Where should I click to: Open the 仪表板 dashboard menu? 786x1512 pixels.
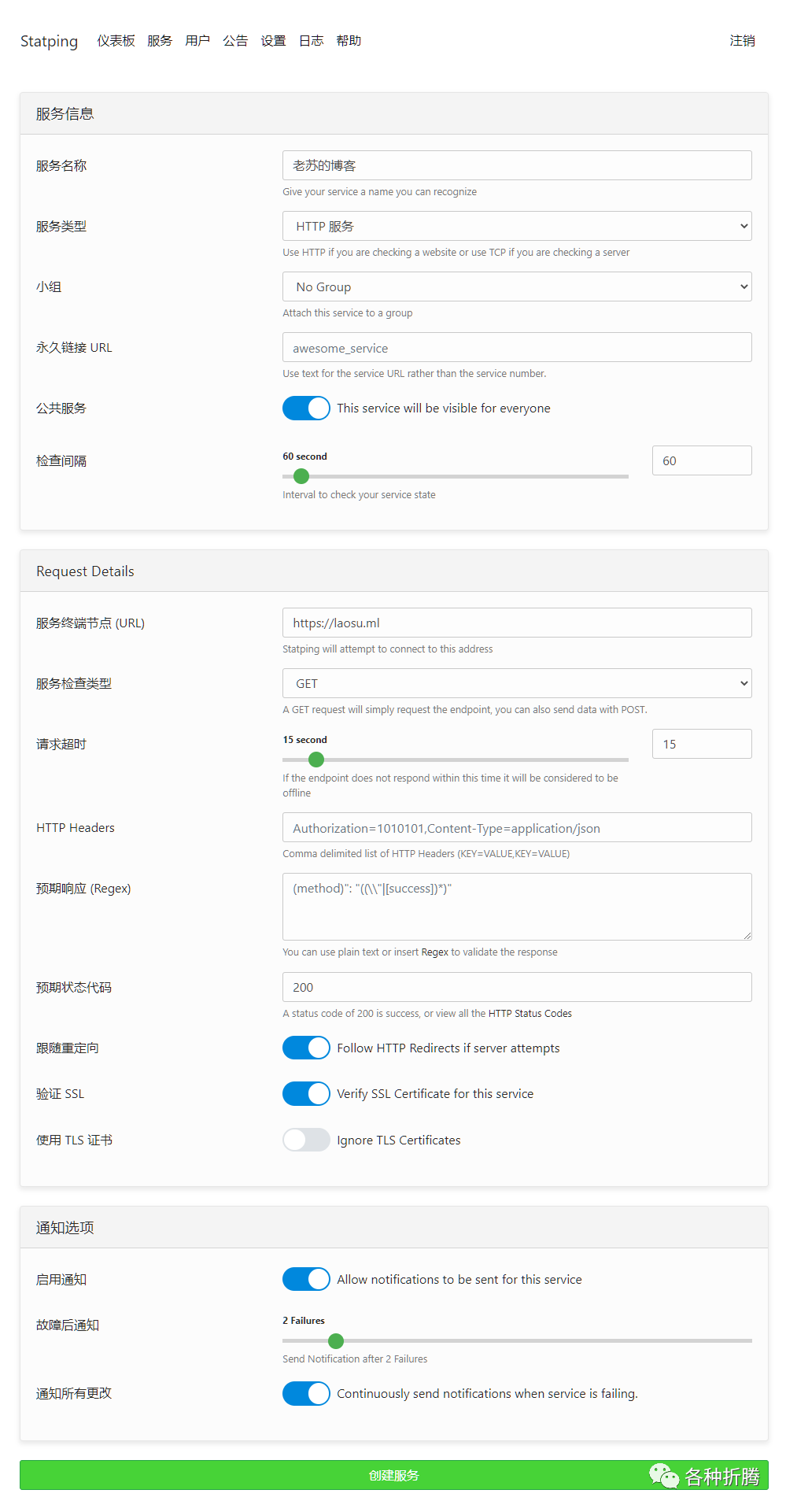point(116,41)
